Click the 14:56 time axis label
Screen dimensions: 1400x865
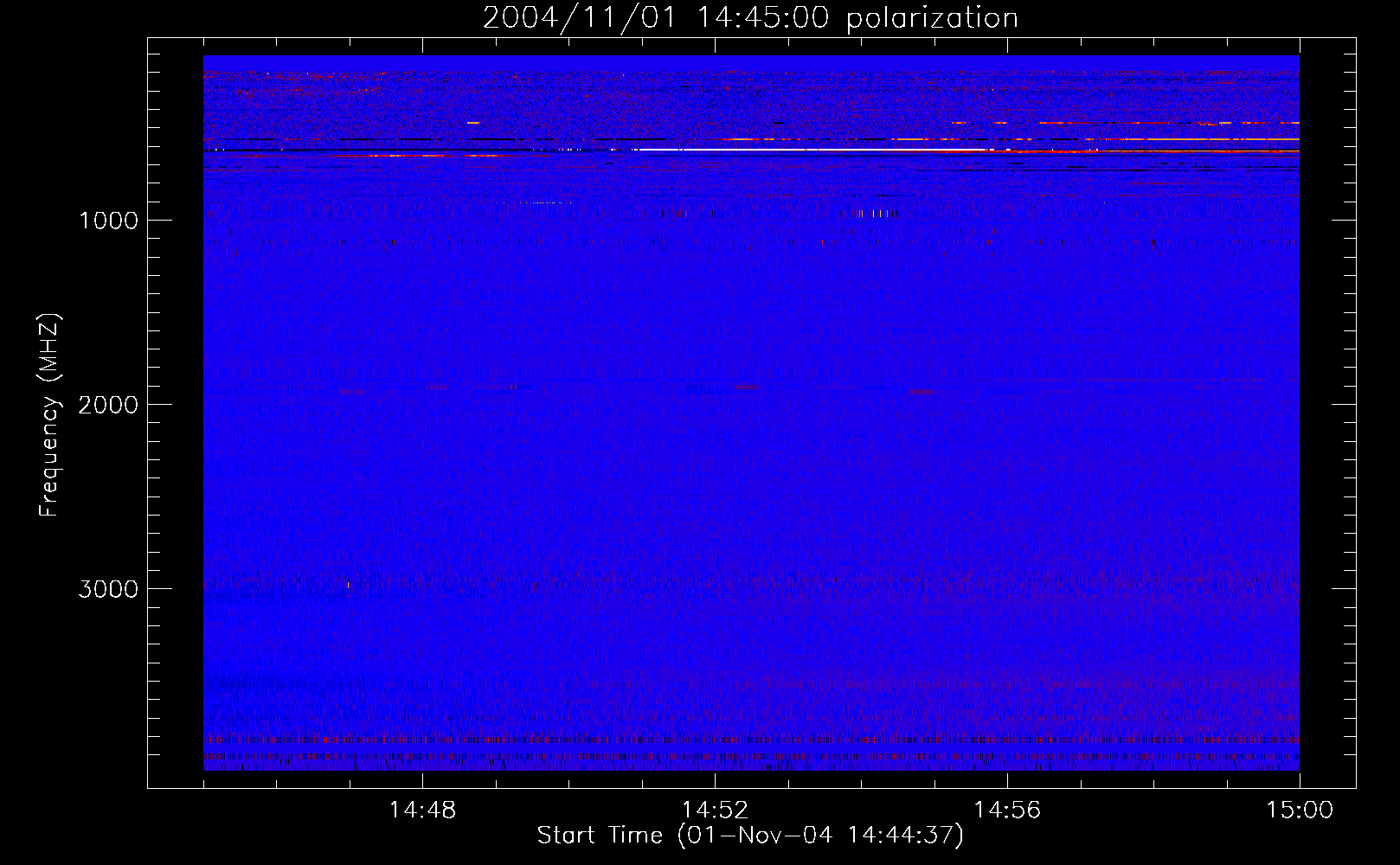point(1007,811)
